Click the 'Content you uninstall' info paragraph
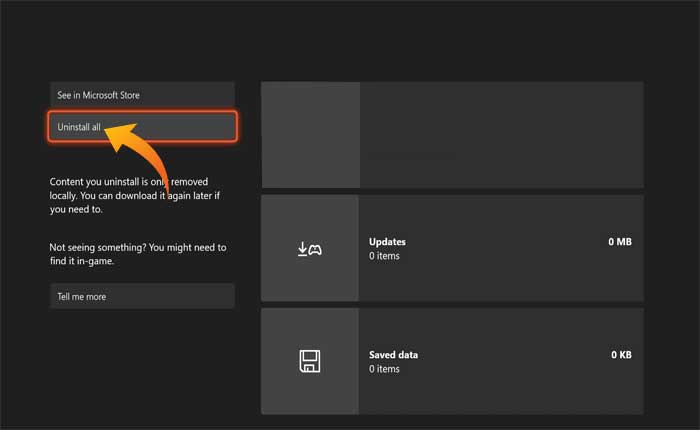Screen dimensions: 700x430 [x=138, y=197]
